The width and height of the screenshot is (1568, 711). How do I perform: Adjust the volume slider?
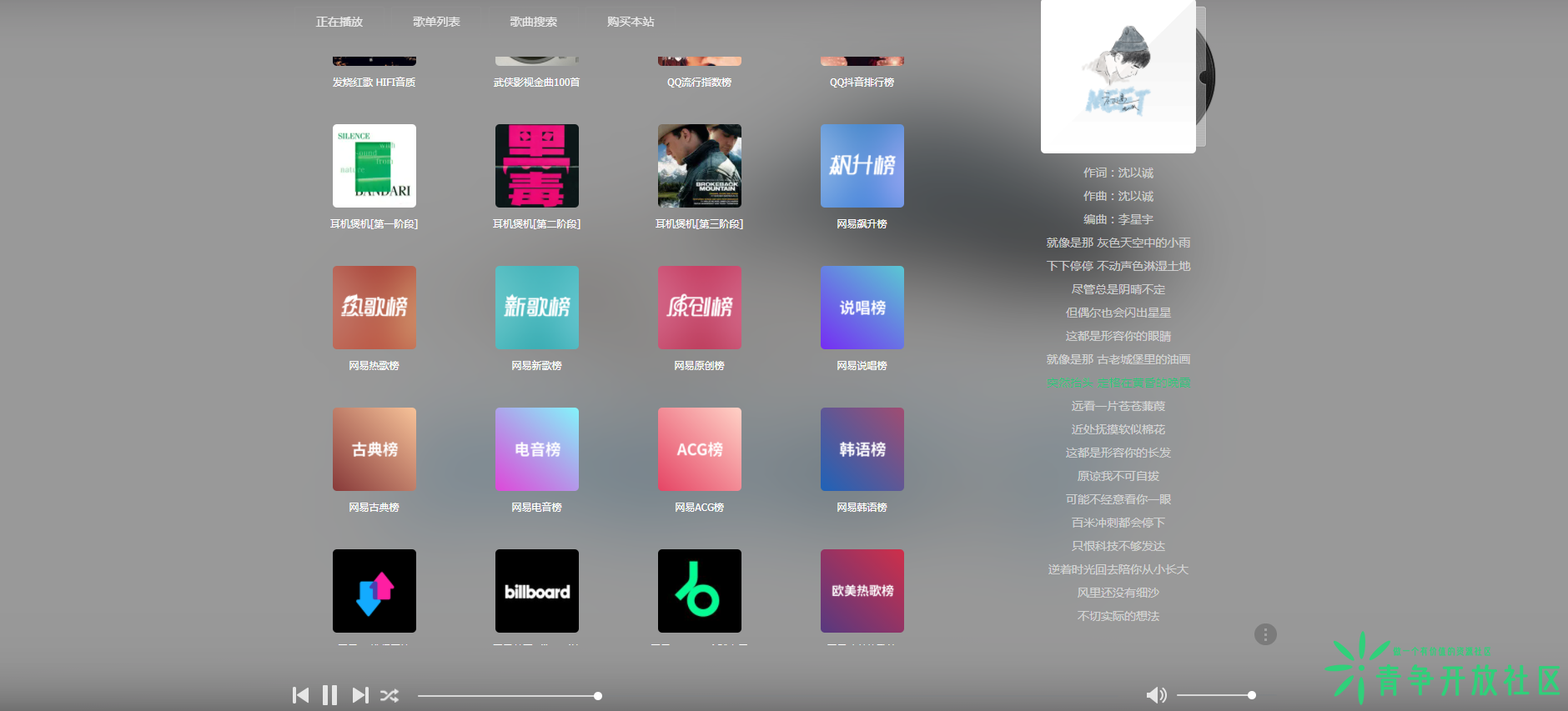point(1216,695)
